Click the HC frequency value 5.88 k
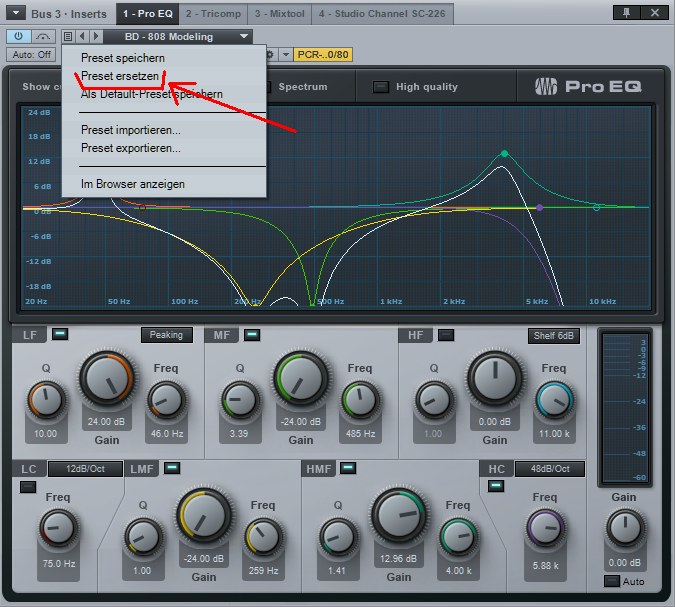This screenshot has height=607, width=675. [545, 565]
